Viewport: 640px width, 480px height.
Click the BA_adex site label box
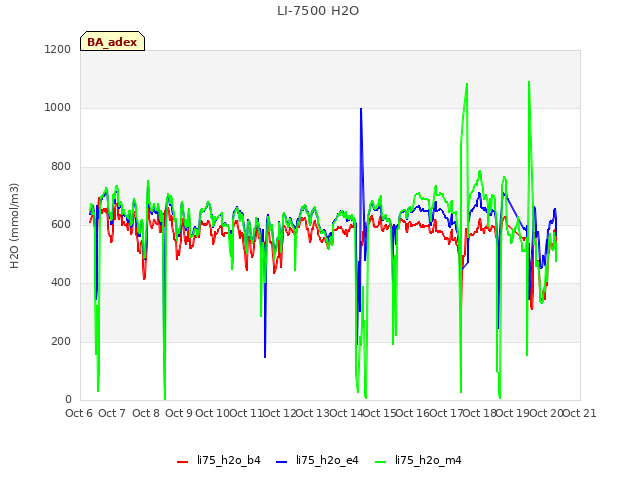pyautogui.click(x=112, y=41)
